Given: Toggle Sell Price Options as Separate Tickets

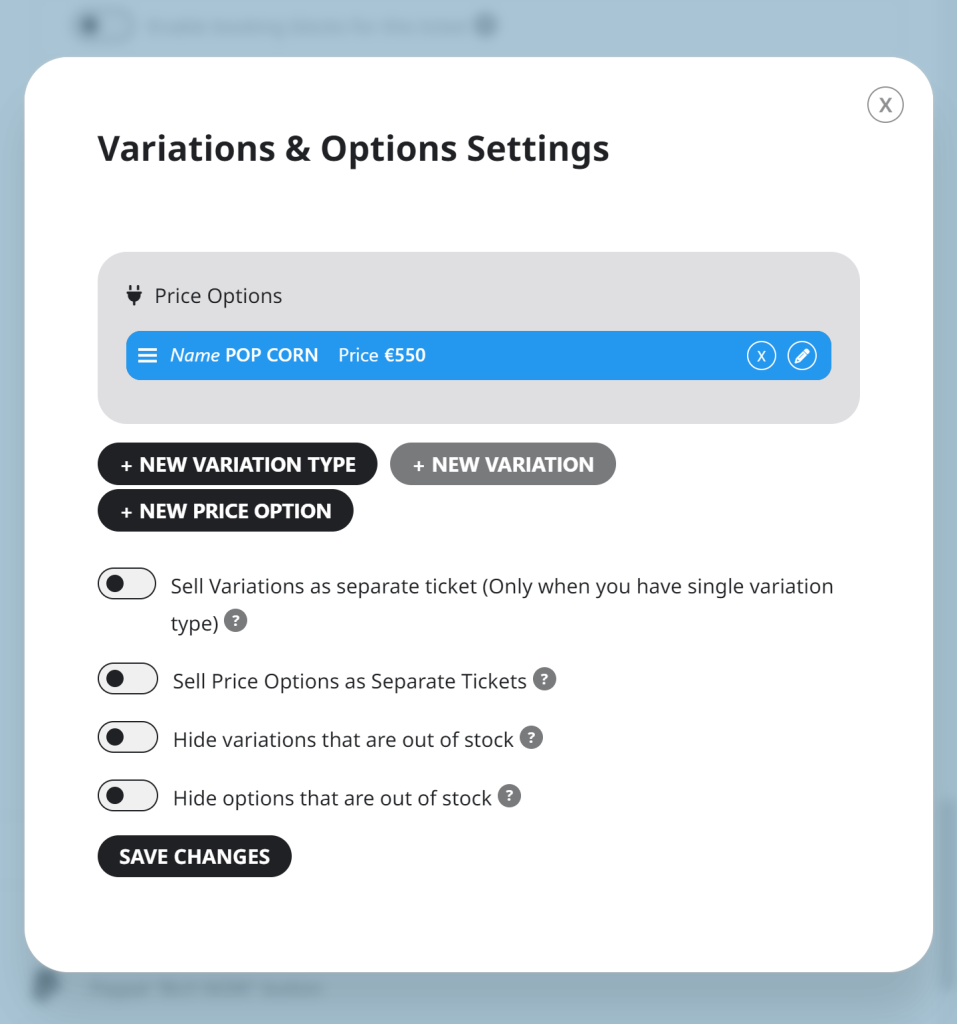Looking at the screenshot, I should pyautogui.click(x=127, y=678).
